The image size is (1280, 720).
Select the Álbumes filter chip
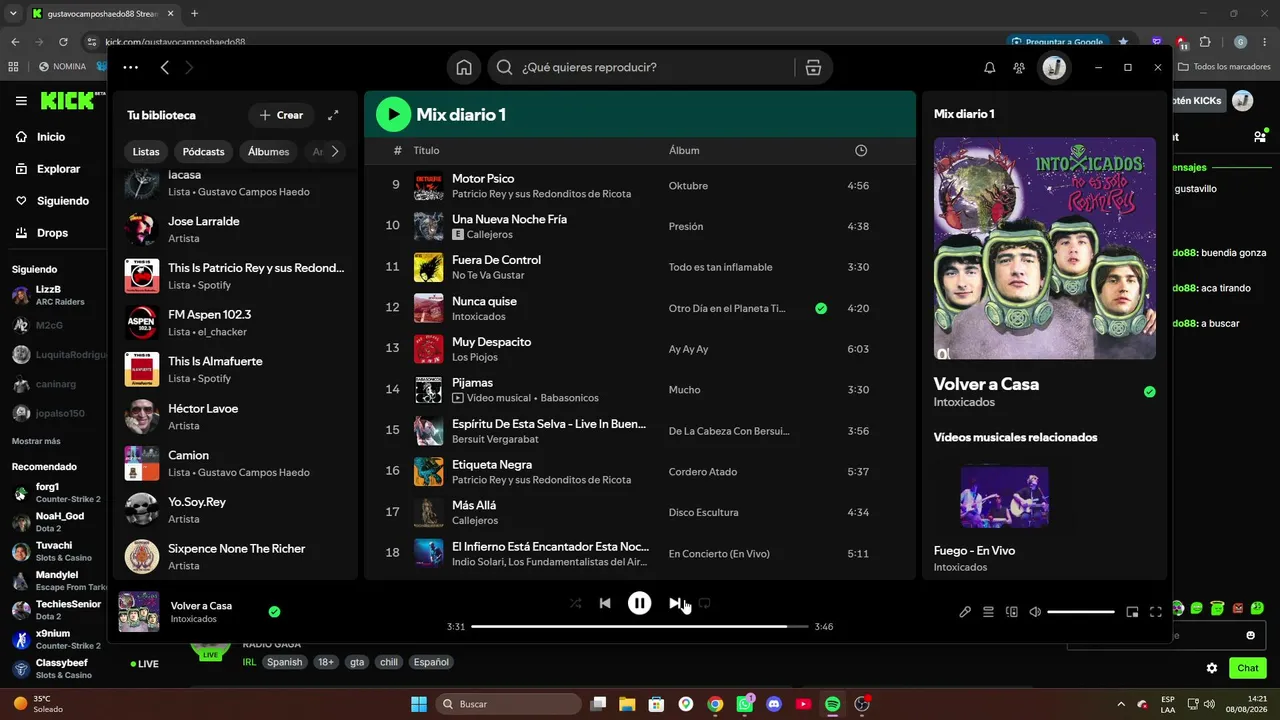click(x=268, y=152)
